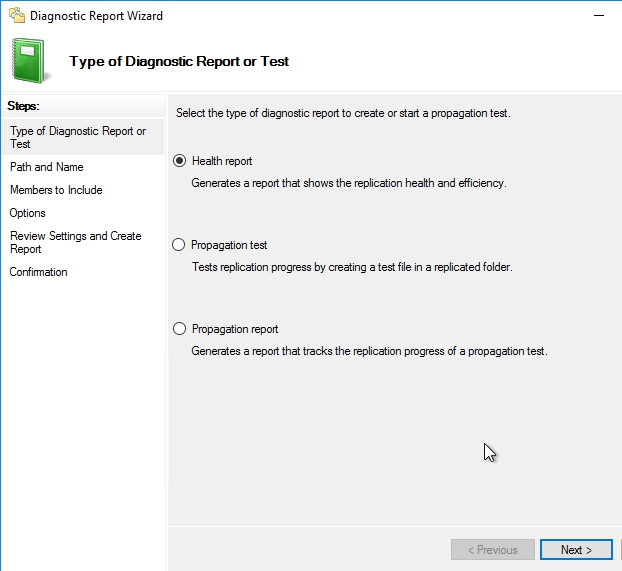Select the Options step in sidebar

pyautogui.click(x=28, y=213)
